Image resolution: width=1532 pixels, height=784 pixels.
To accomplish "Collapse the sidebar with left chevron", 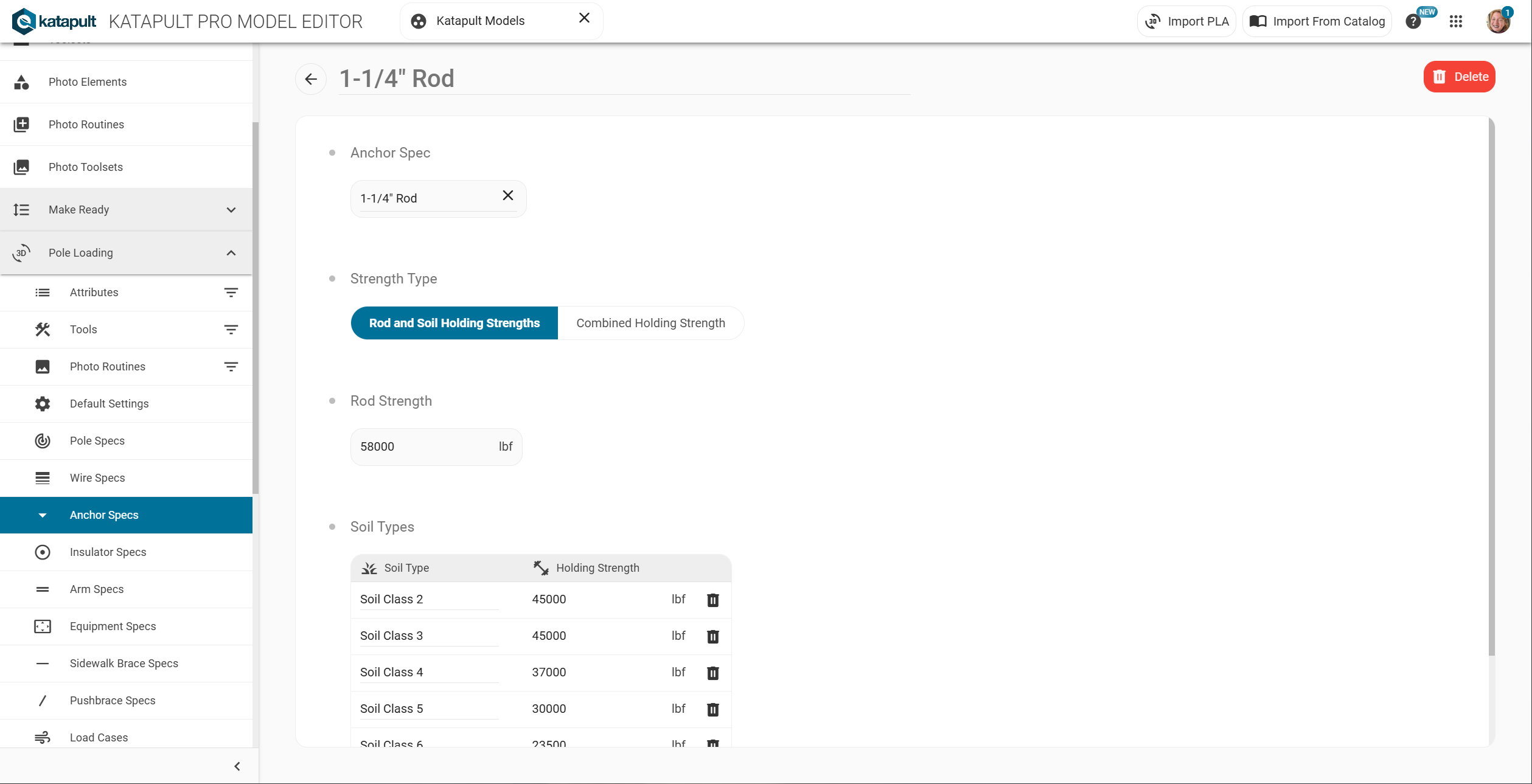I will point(237,766).
